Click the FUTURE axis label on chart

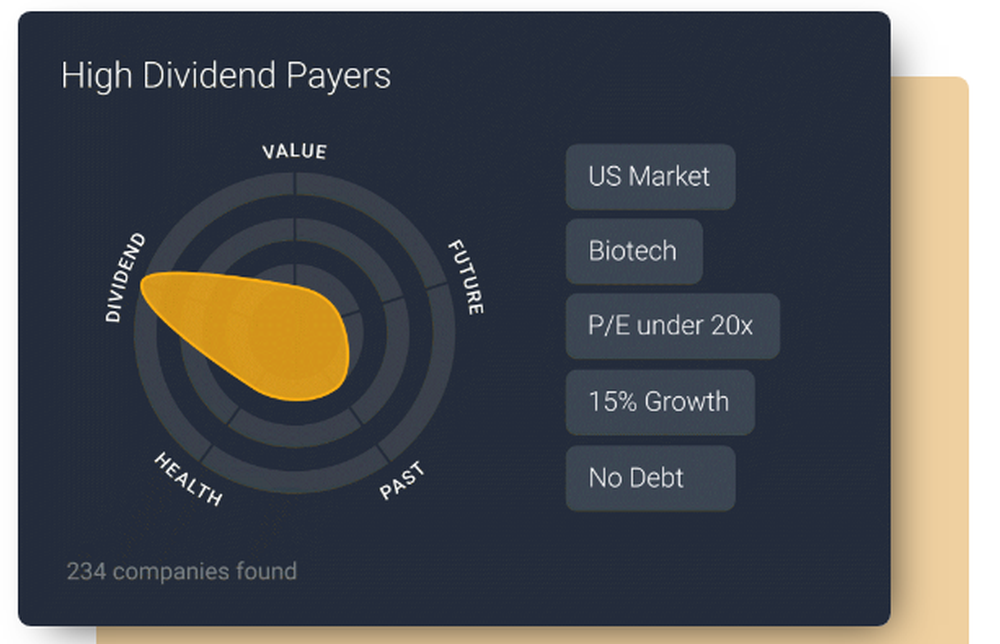pos(467,277)
